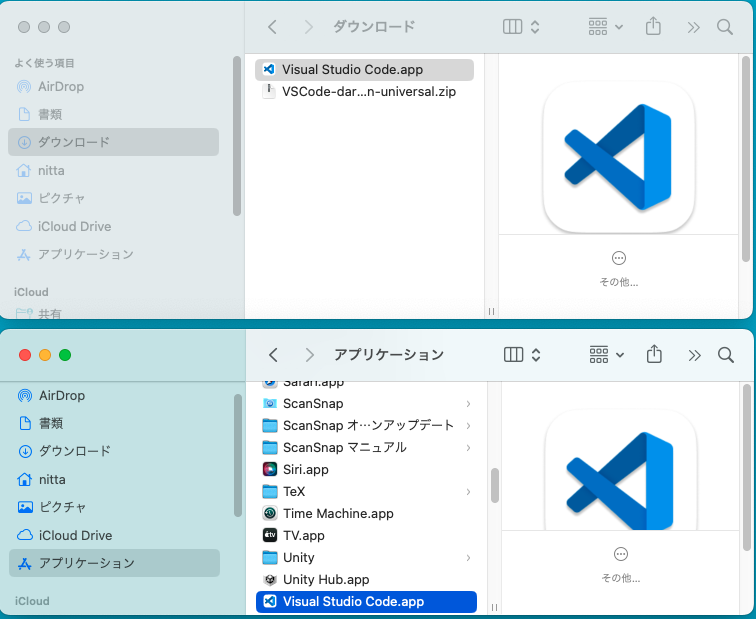
Task: Select TV.app in the applications list
Action: point(303,535)
